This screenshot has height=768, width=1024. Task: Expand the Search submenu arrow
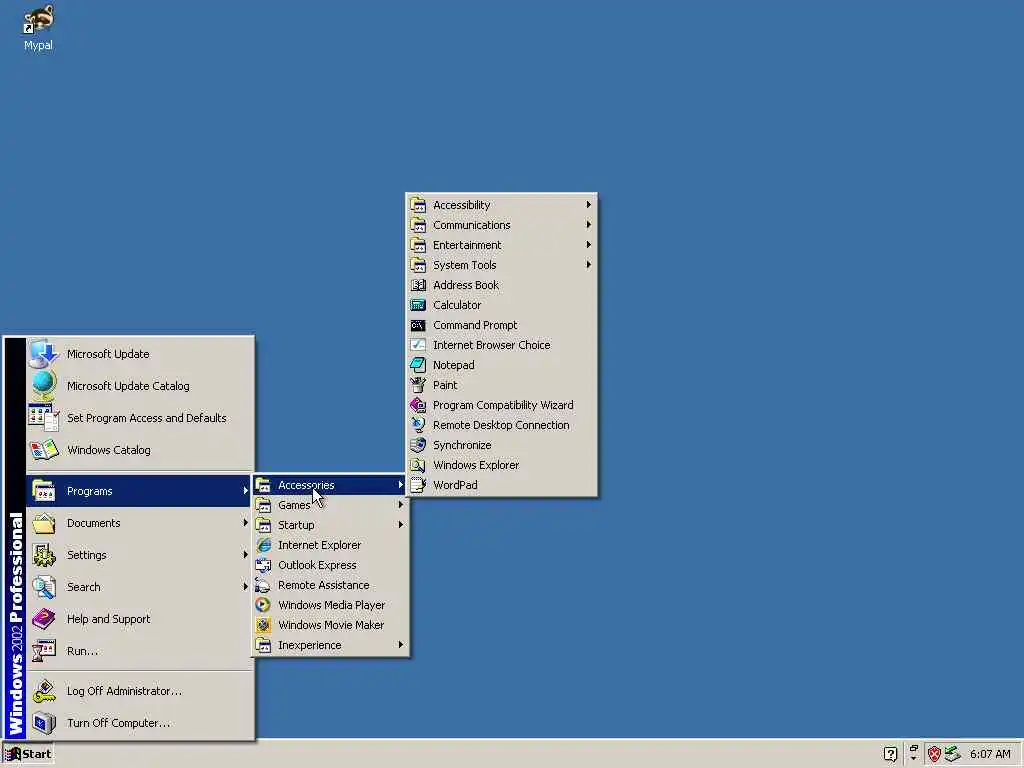pyautogui.click(x=246, y=587)
